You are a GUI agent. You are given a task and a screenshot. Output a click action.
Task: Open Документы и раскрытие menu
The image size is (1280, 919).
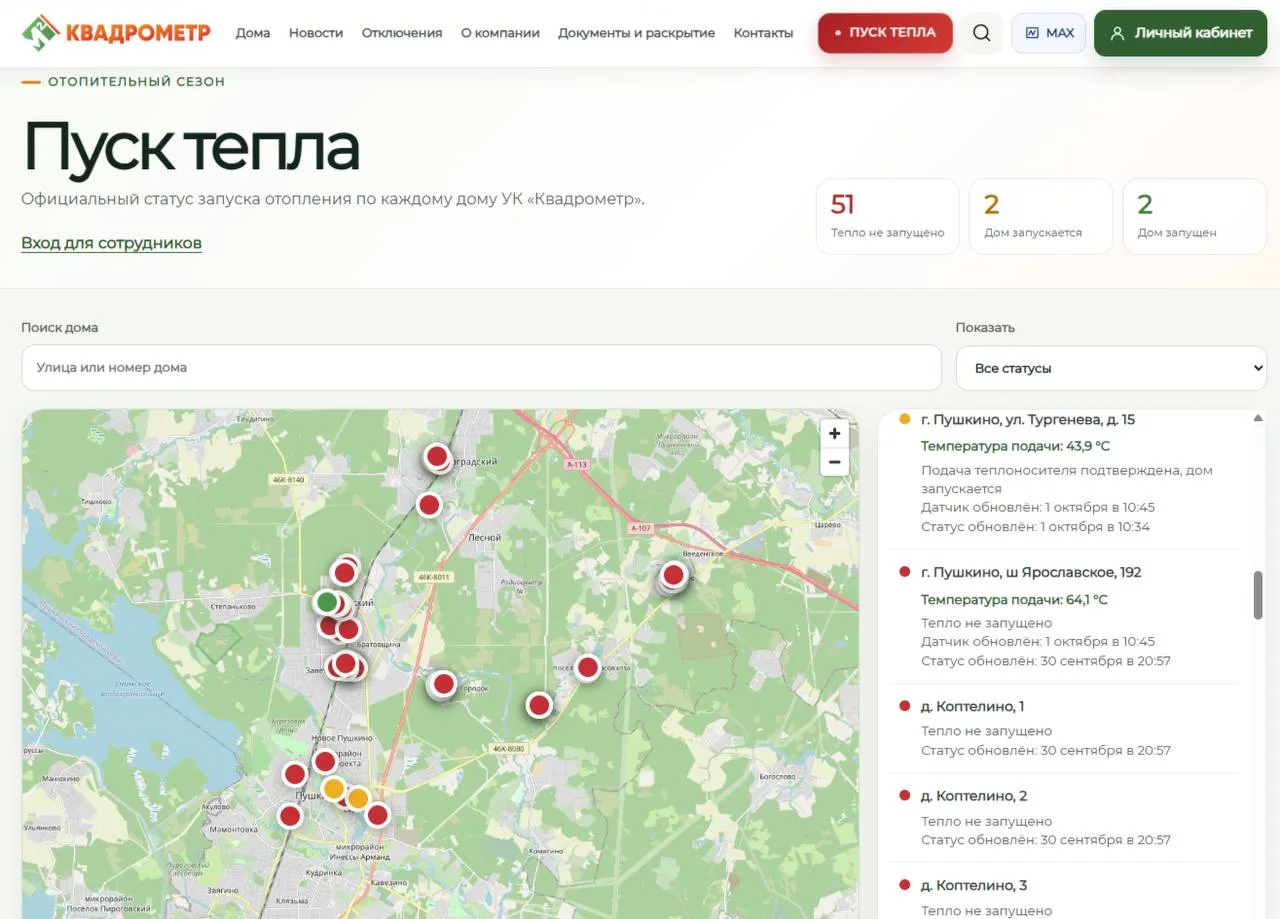pyautogui.click(x=636, y=33)
